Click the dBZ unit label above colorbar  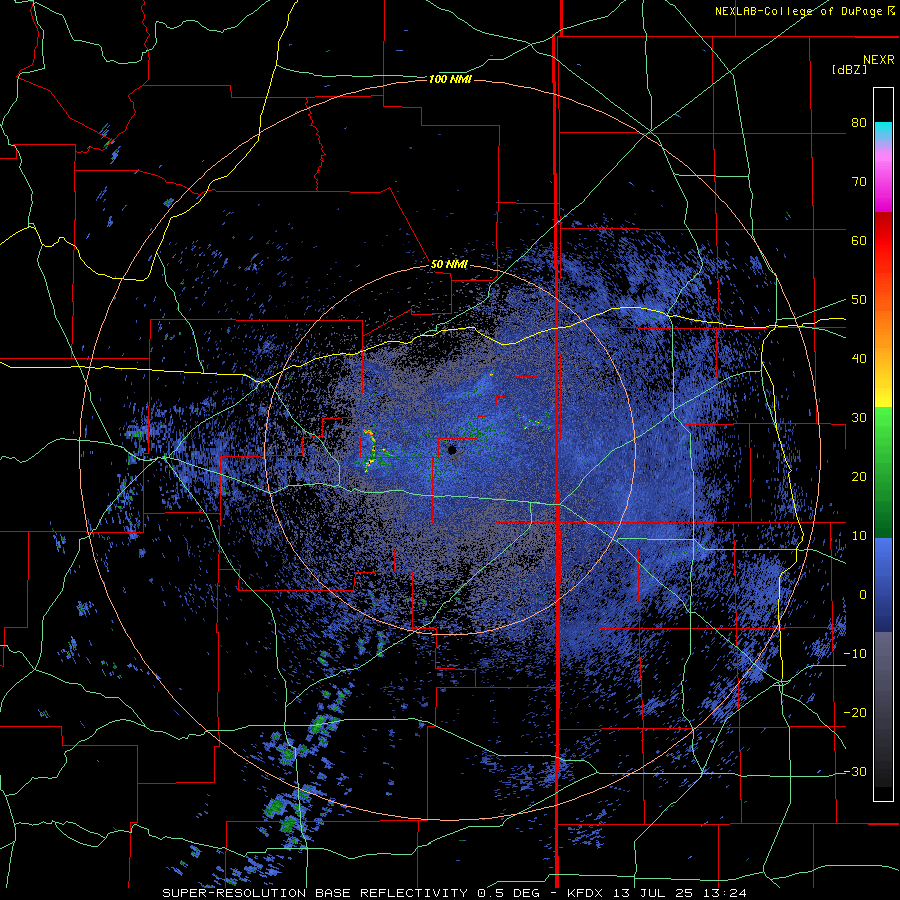pyautogui.click(x=849, y=69)
